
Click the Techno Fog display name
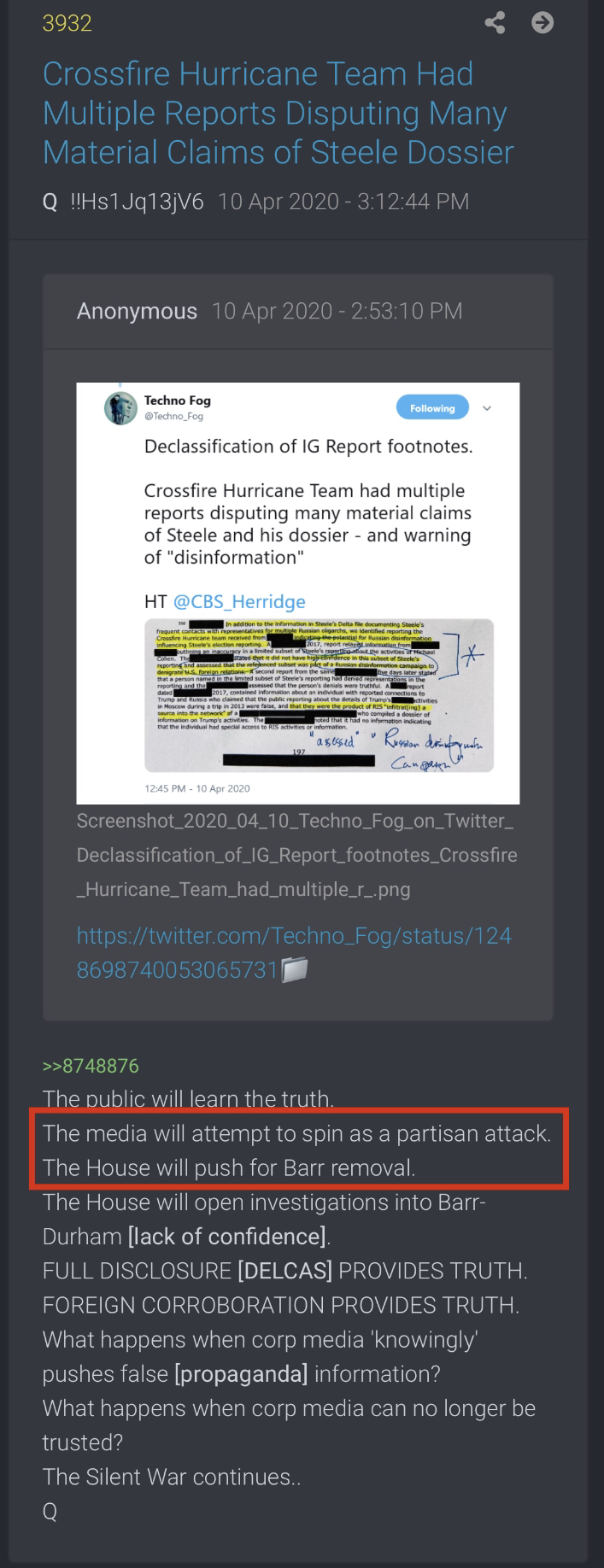click(x=177, y=401)
